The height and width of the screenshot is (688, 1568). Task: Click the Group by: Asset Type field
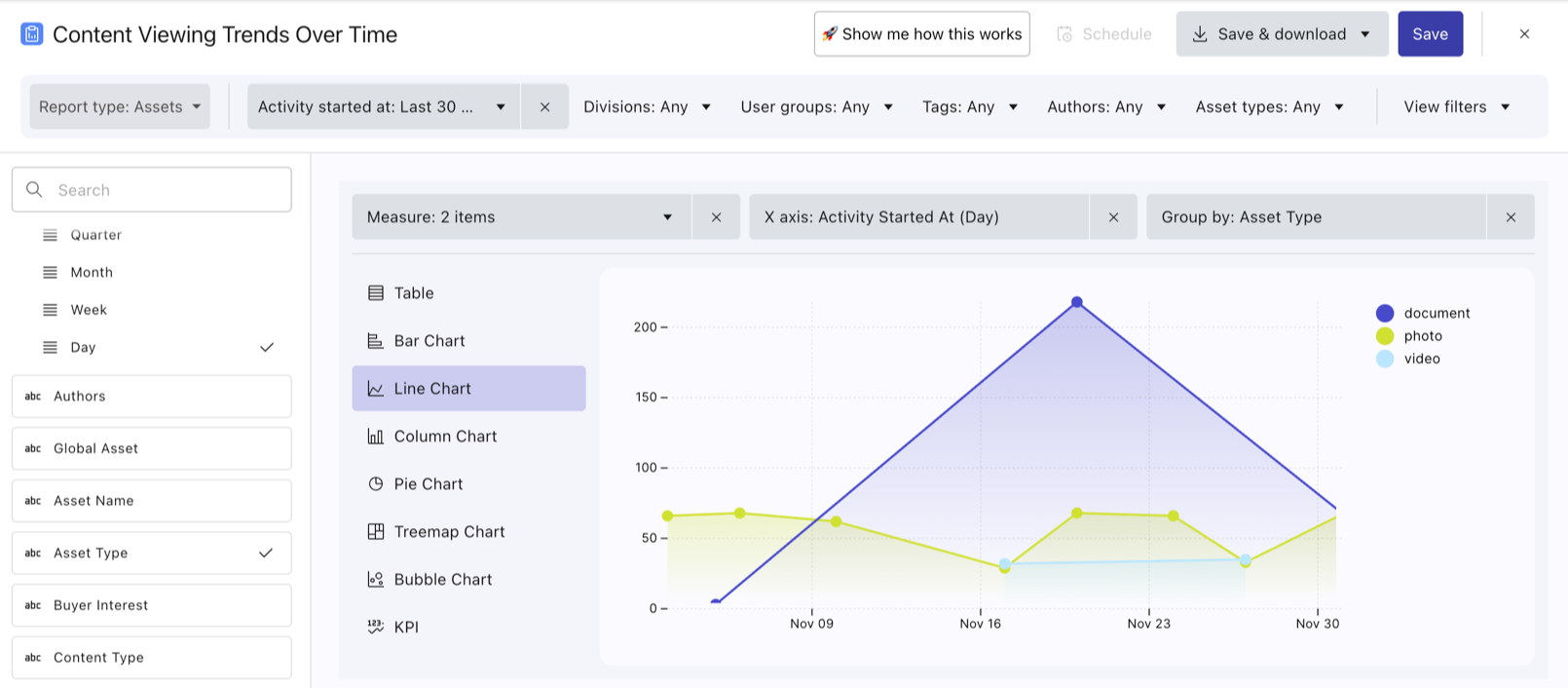pyautogui.click(x=1316, y=217)
